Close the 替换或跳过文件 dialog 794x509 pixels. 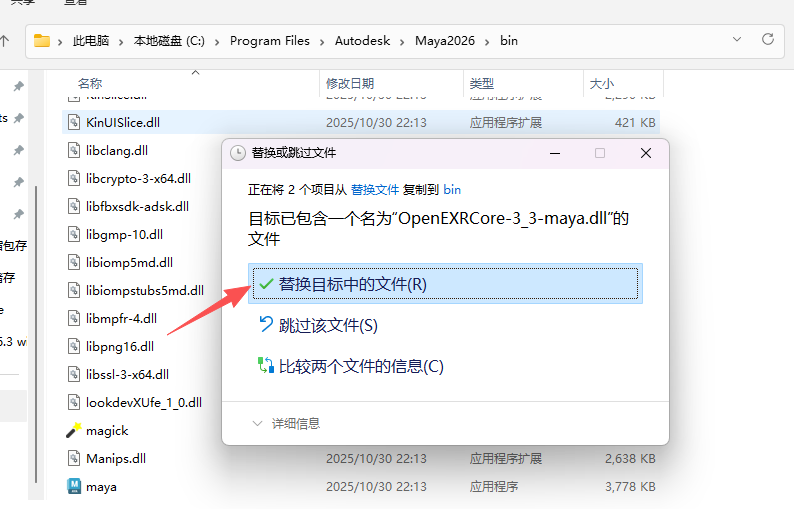(x=646, y=153)
